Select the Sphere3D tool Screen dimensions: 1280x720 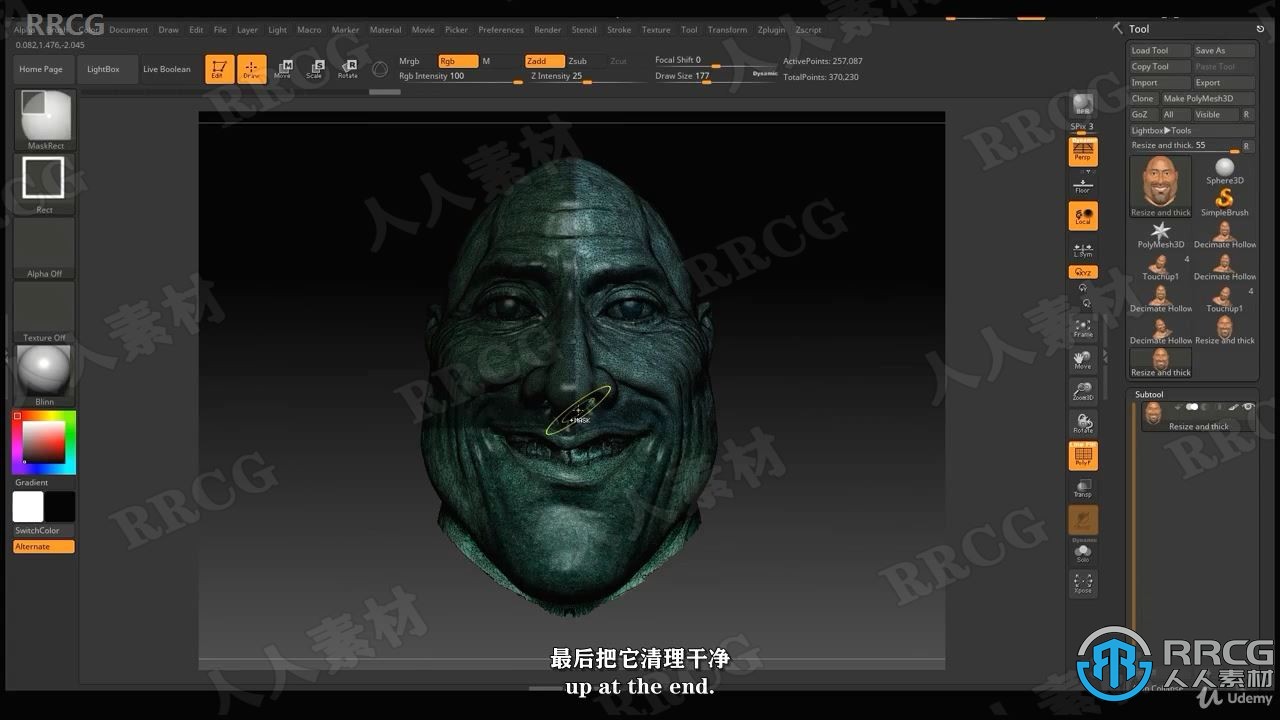click(x=1224, y=171)
